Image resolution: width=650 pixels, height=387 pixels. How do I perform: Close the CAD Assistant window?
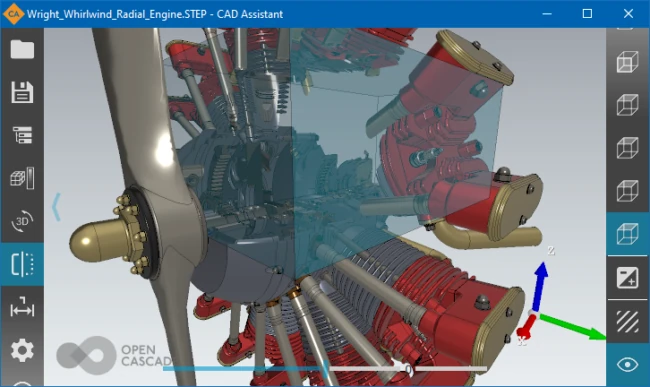628,14
